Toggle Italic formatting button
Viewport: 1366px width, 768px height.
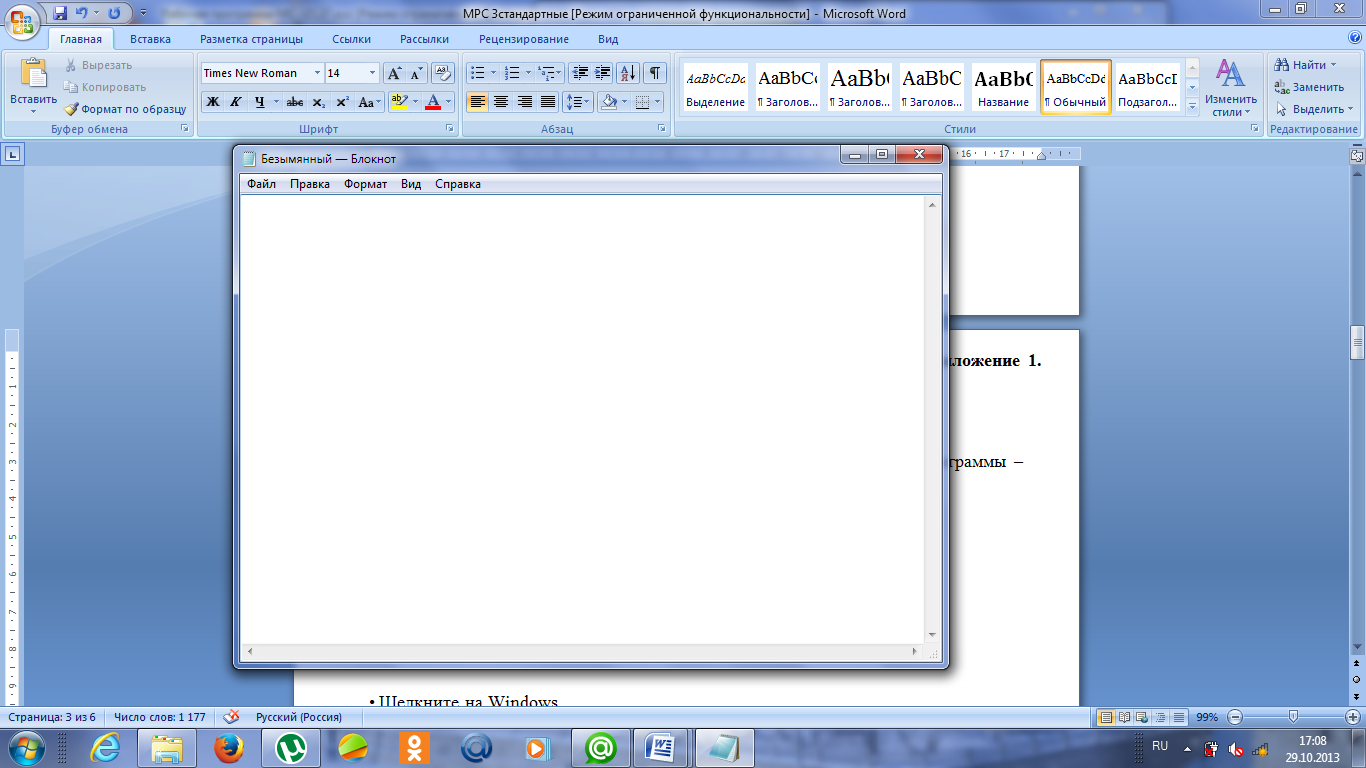236,102
